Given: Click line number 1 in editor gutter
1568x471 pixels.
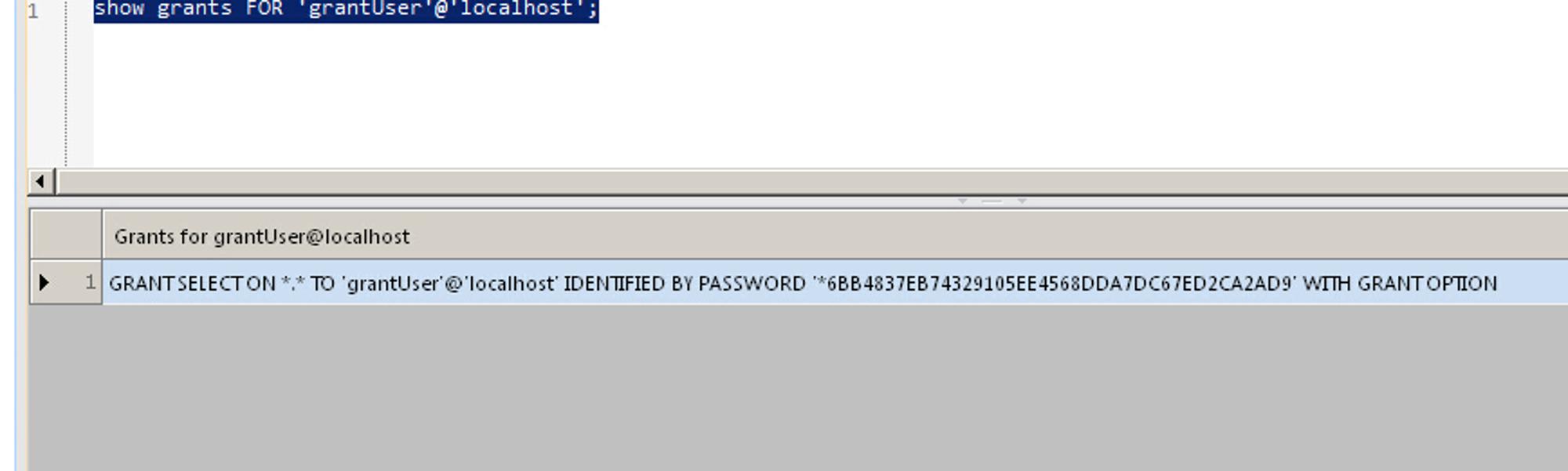Looking at the screenshot, I should tap(33, 11).
